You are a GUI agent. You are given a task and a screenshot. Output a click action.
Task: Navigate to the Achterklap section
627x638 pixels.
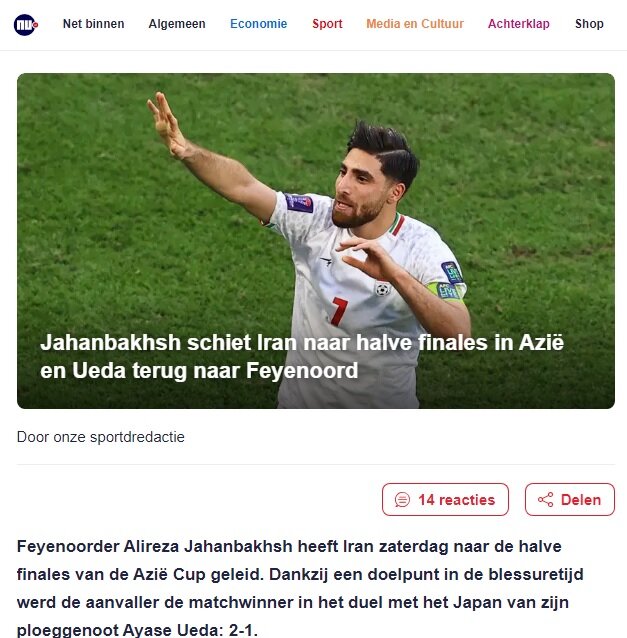pos(519,24)
